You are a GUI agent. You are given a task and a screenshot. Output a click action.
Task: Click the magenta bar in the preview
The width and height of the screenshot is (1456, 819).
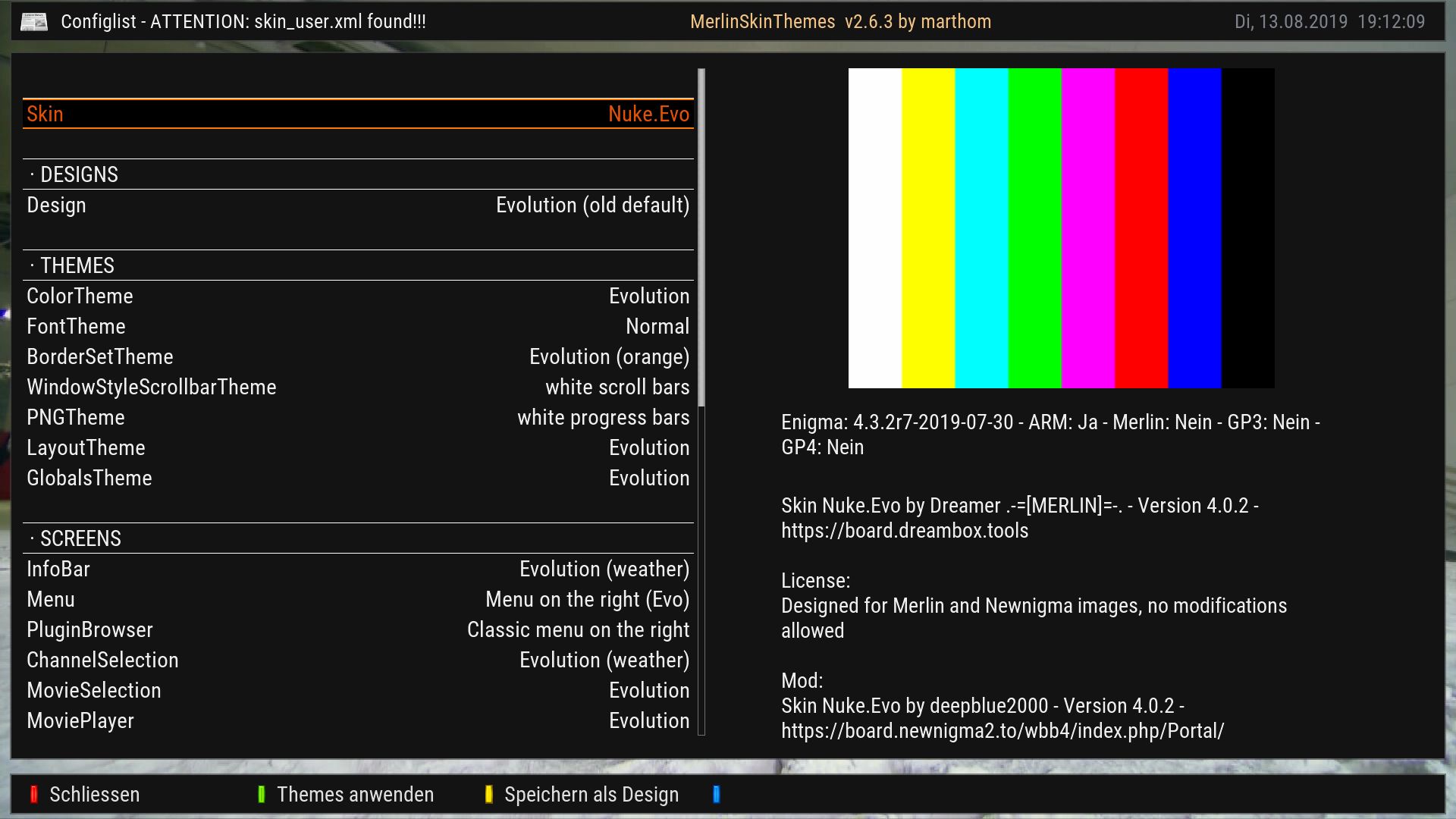1088,227
